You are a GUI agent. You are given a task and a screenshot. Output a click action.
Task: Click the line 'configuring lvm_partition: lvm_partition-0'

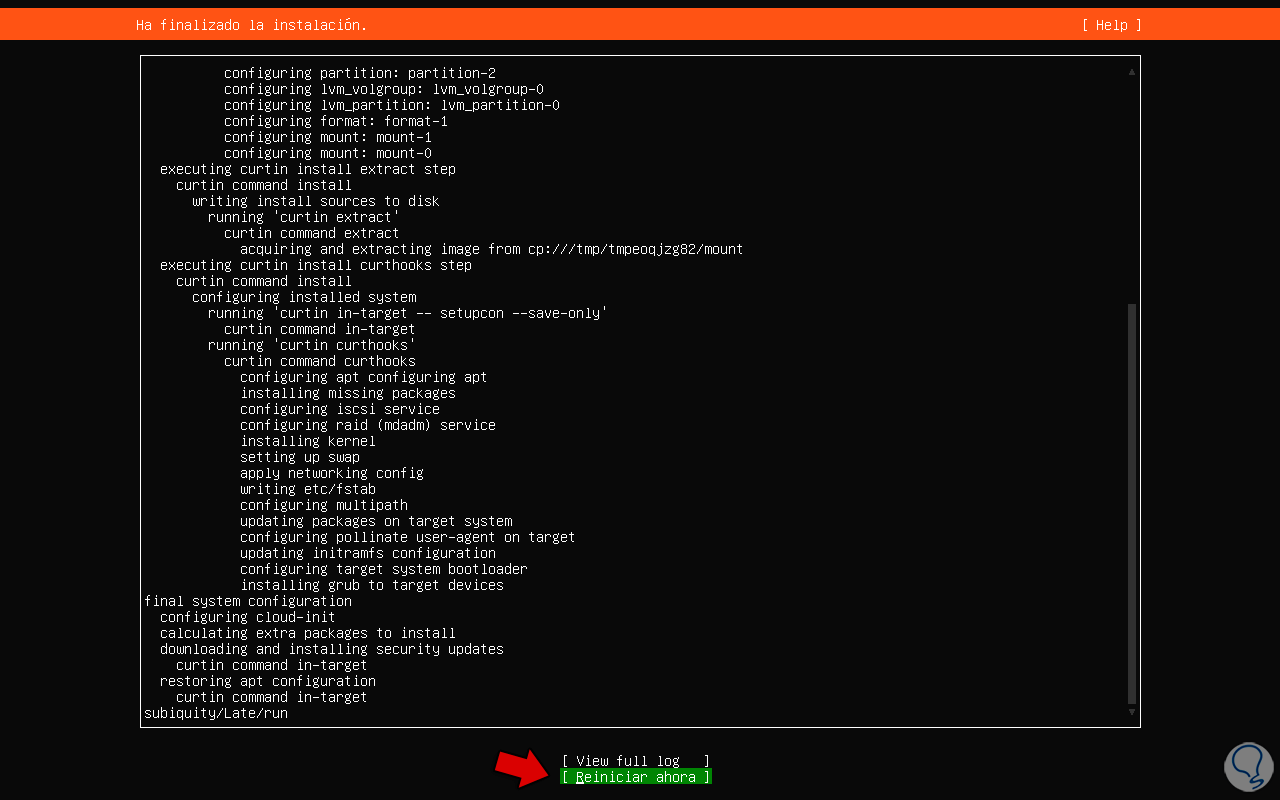coord(392,105)
